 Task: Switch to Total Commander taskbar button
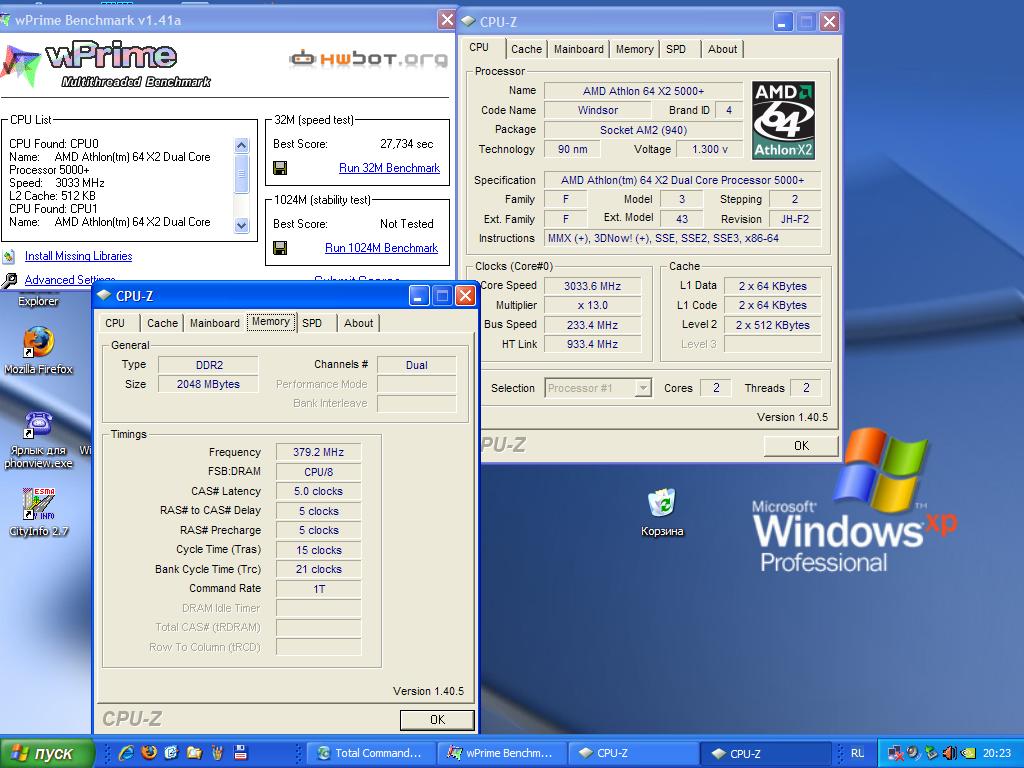[x=371, y=753]
